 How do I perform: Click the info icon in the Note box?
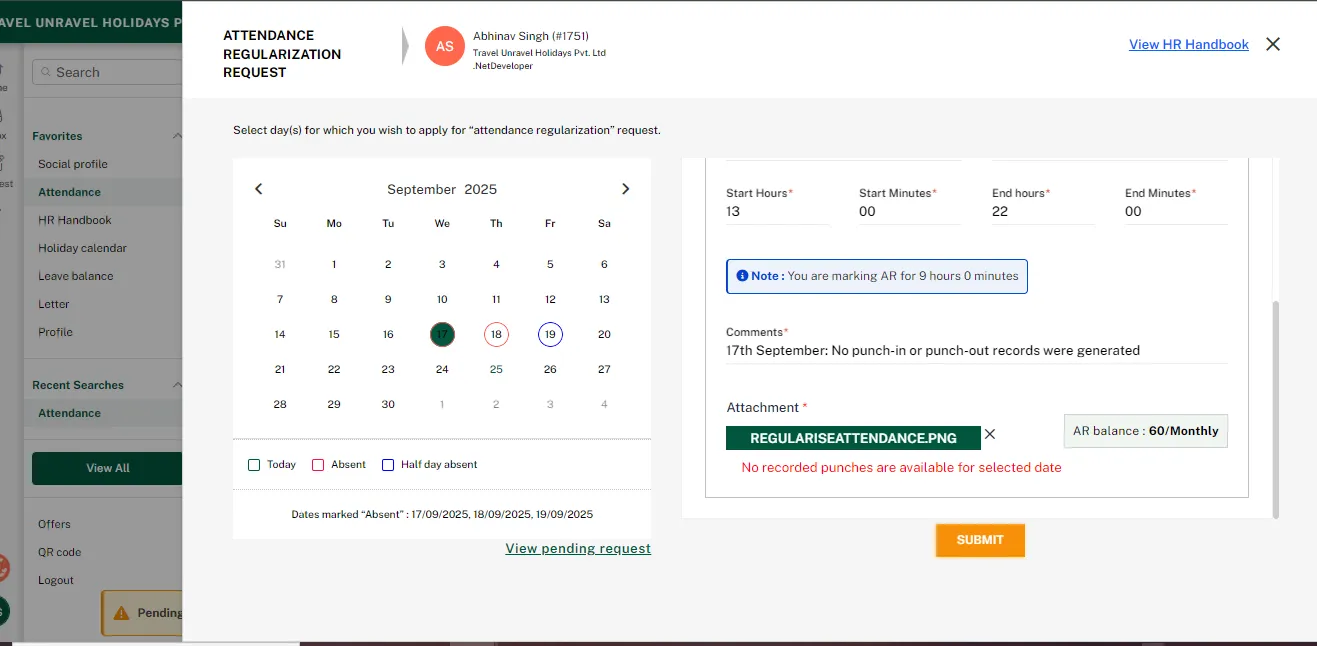click(742, 276)
